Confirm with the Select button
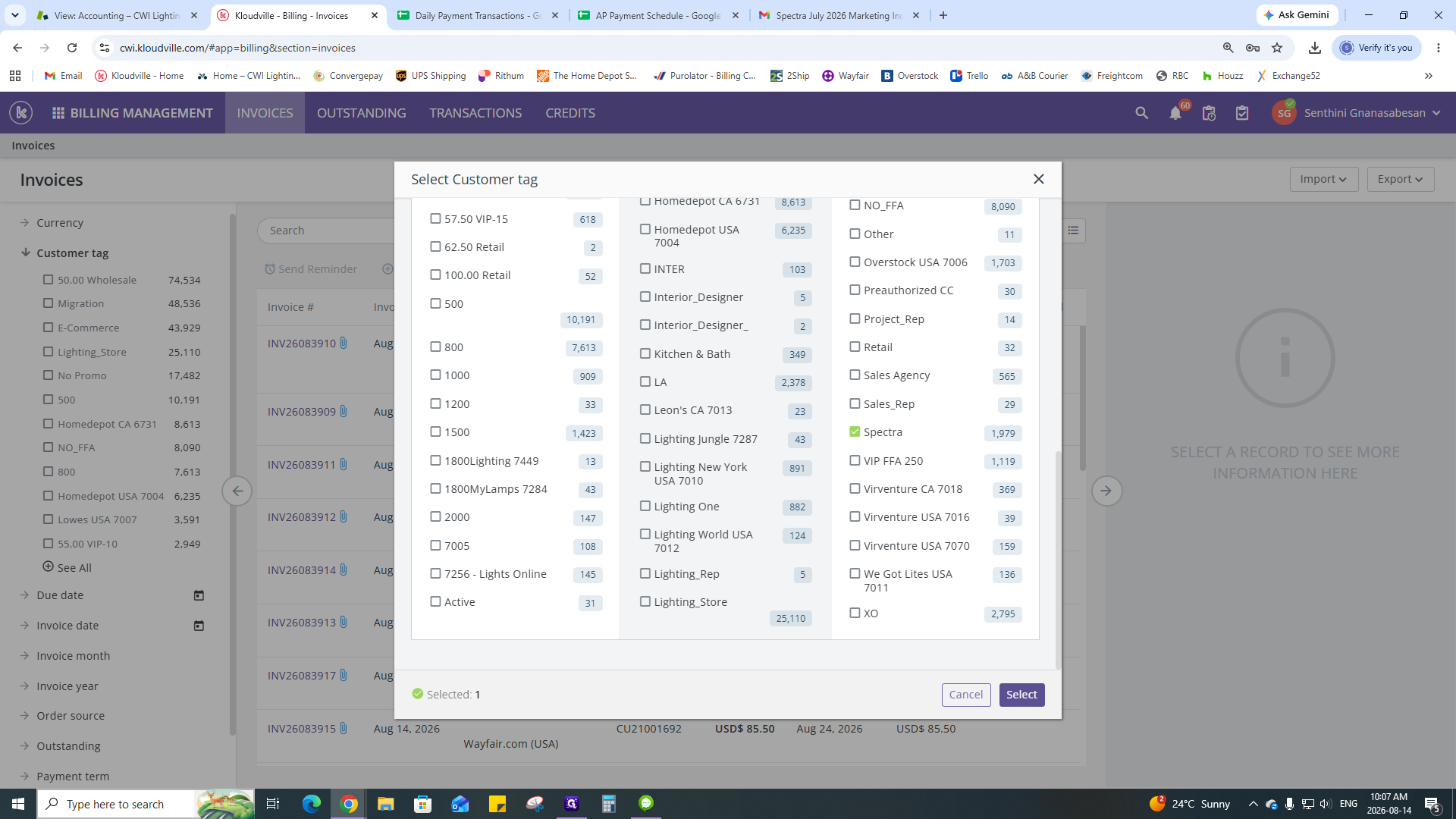1456x819 pixels. [1021, 695]
